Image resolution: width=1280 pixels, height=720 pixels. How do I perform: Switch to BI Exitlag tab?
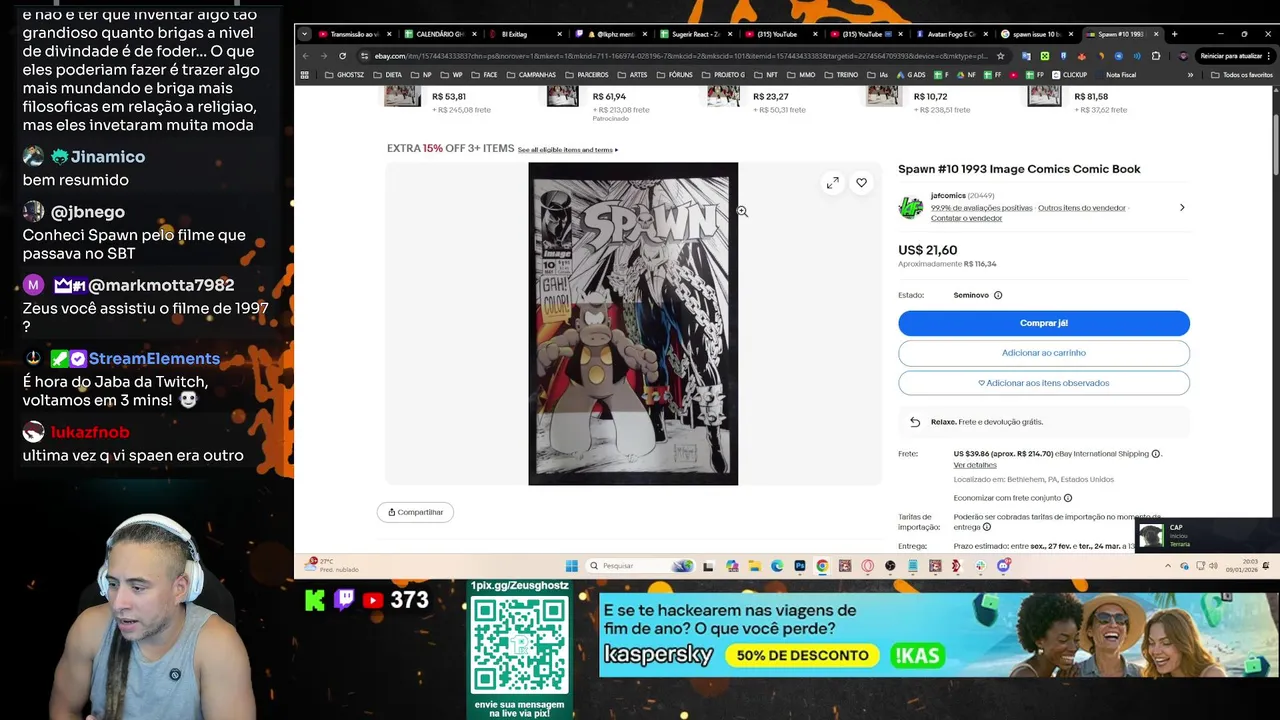tap(525, 34)
